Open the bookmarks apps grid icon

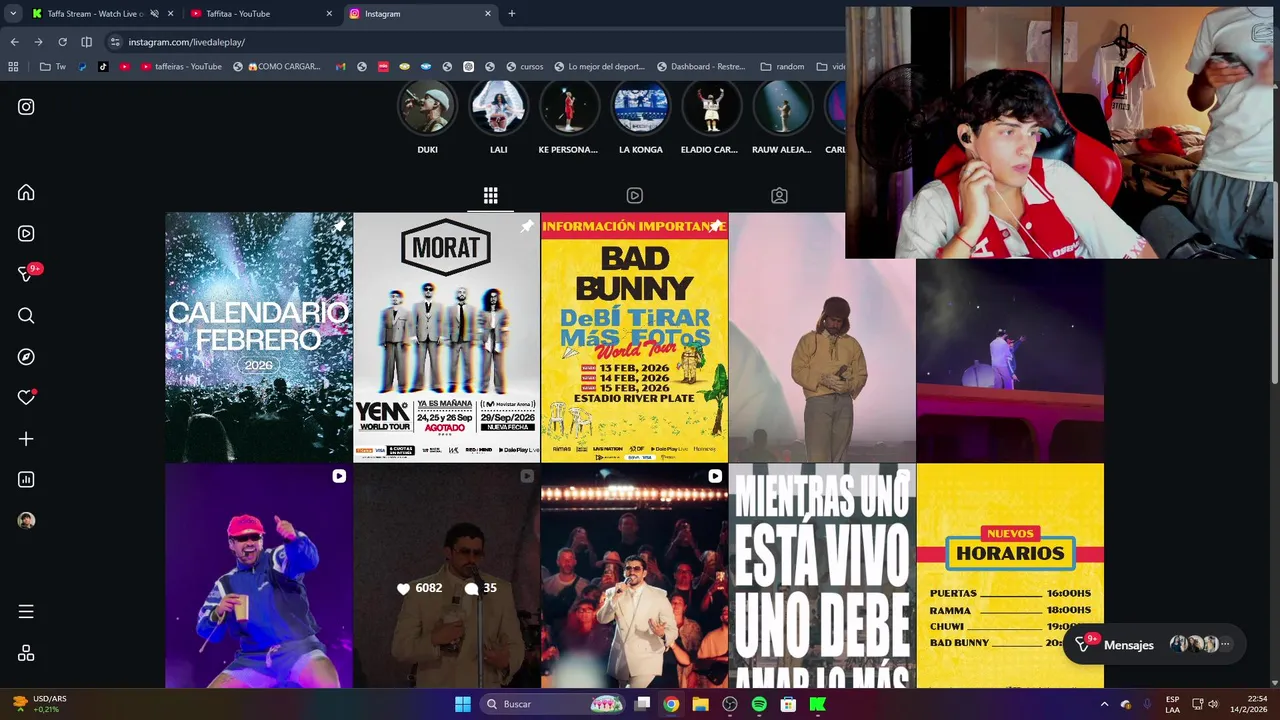13,67
